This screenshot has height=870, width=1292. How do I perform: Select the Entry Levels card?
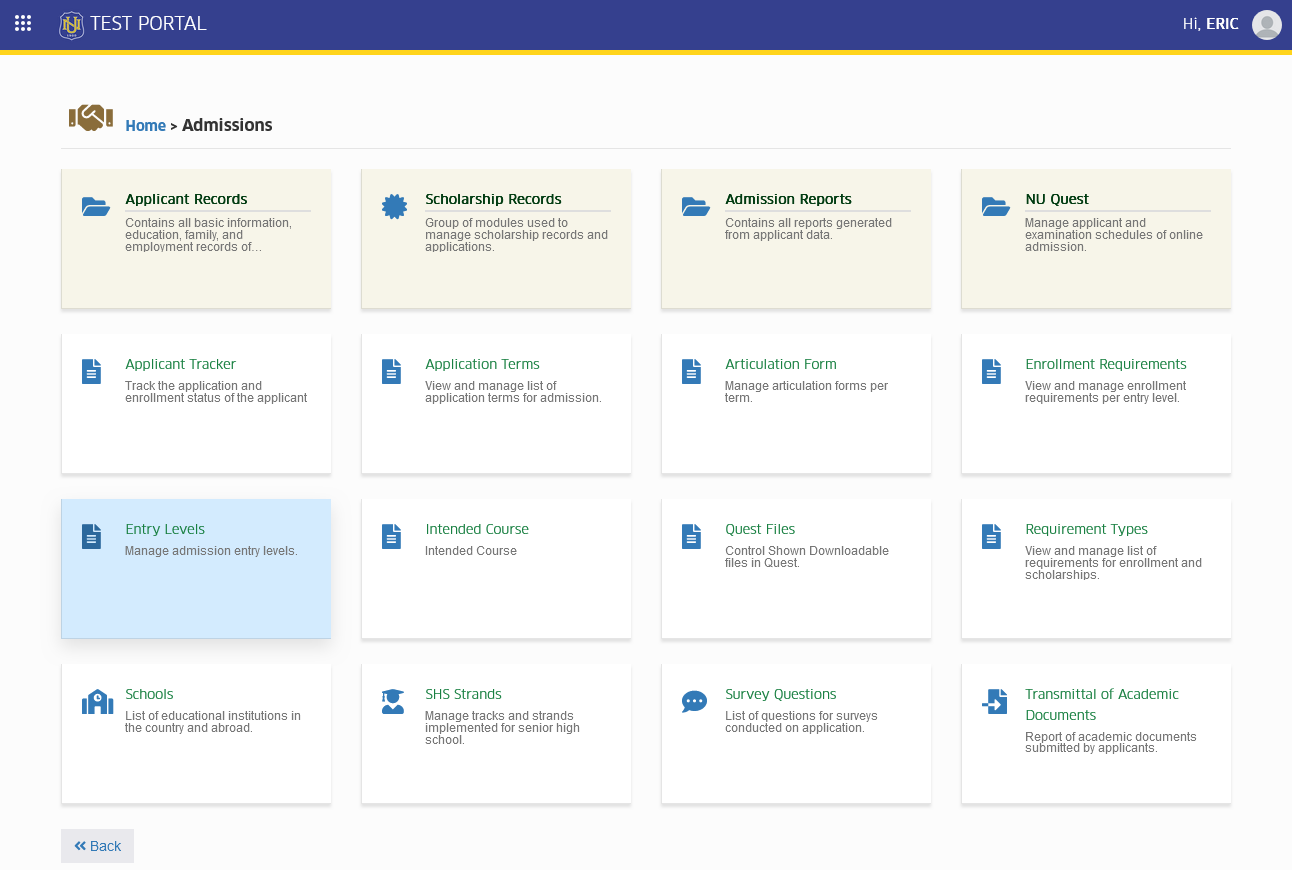[x=196, y=569]
